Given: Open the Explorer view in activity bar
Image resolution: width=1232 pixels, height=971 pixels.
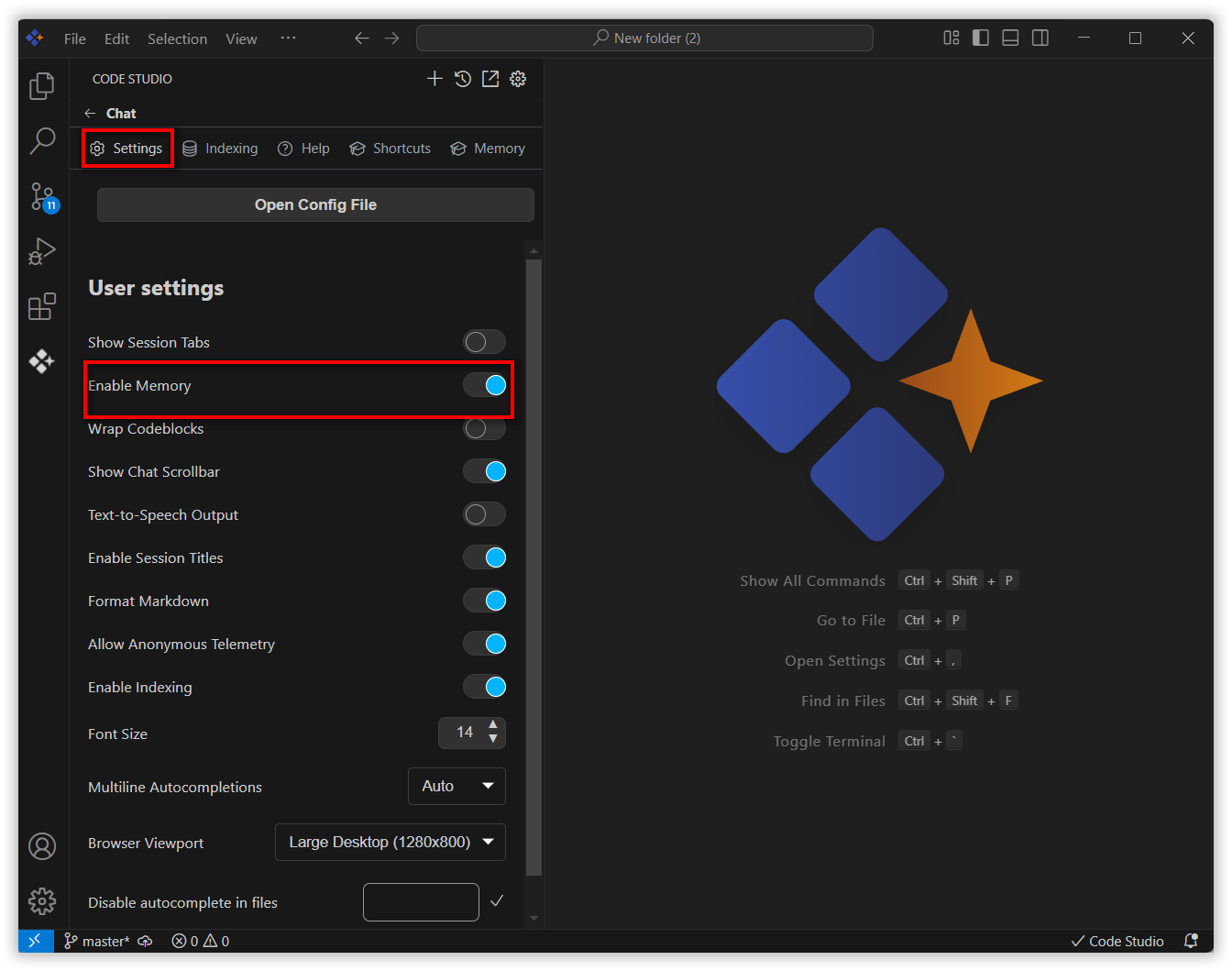Looking at the screenshot, I should [x=42, y=86].
